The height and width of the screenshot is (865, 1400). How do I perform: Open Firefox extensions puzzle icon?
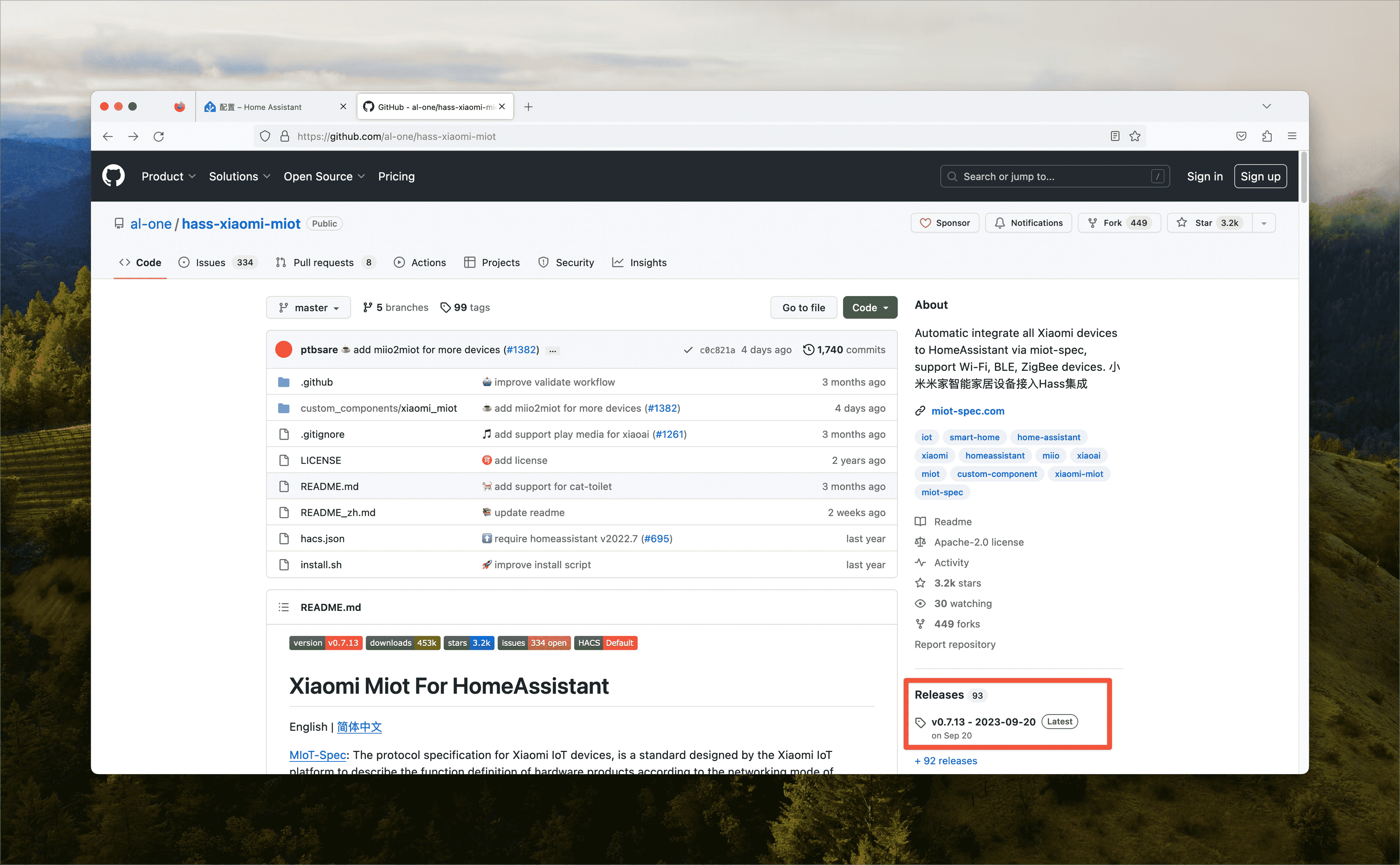tap(1267, 136)
